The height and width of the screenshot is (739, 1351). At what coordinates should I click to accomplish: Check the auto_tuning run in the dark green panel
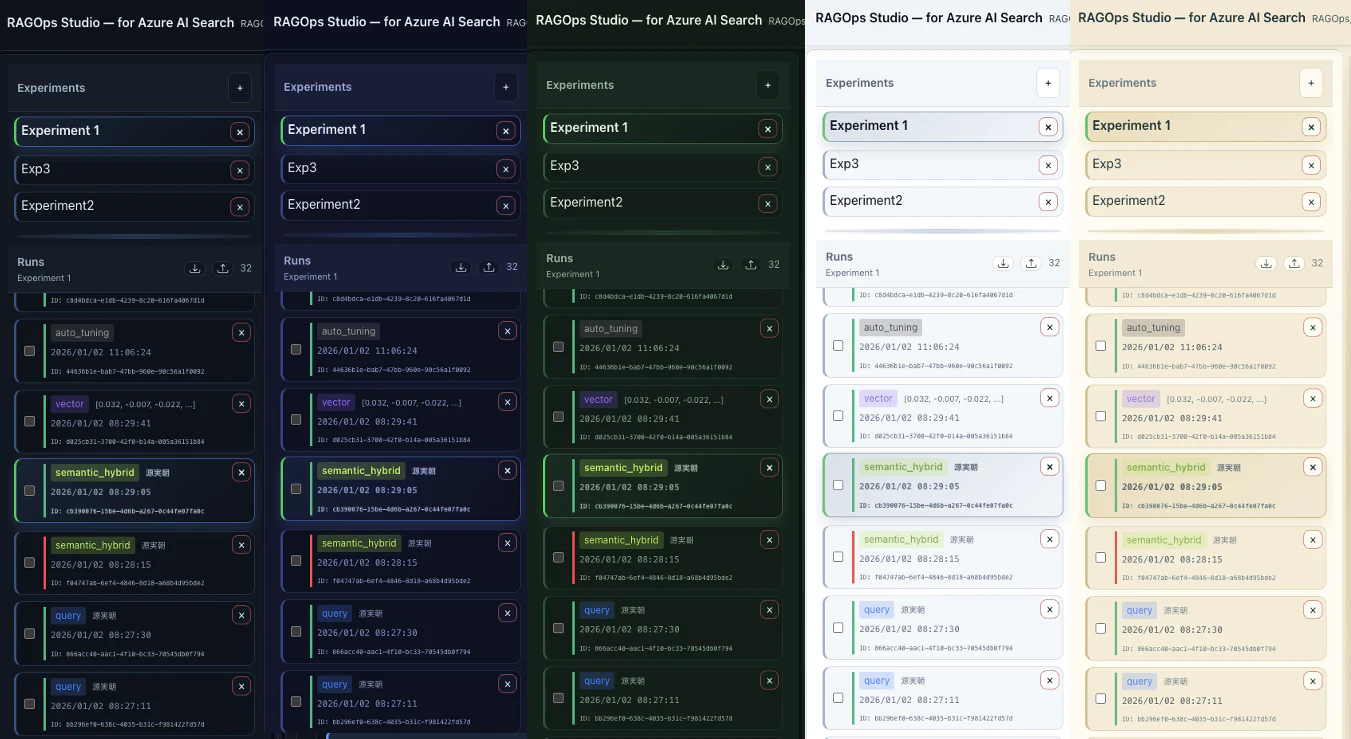click(558, 347)
